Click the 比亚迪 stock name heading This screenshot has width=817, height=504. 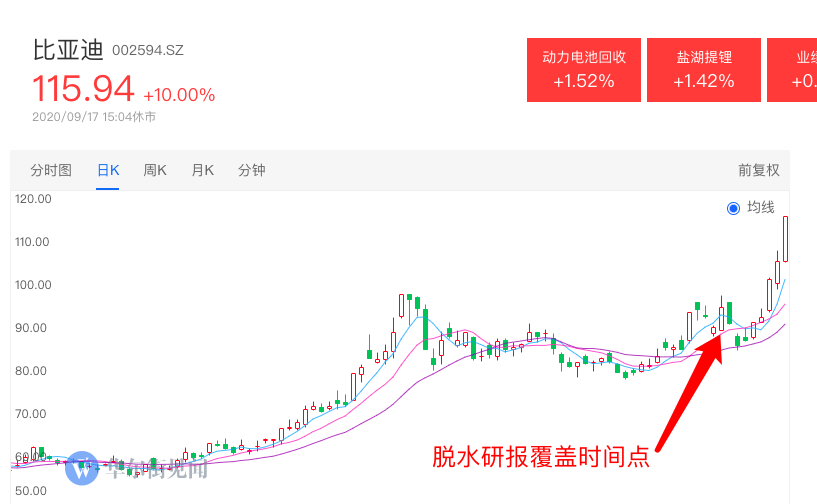pyautogui.click(x=68, y=50)
